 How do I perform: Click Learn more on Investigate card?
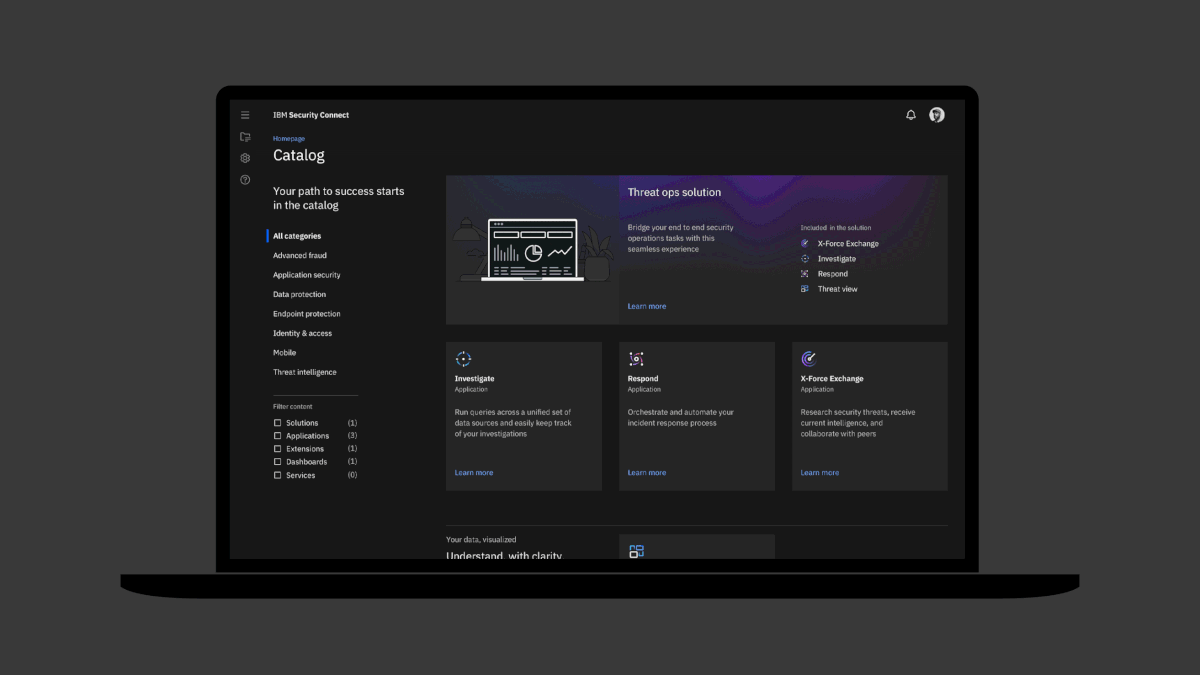pos(474,472)
